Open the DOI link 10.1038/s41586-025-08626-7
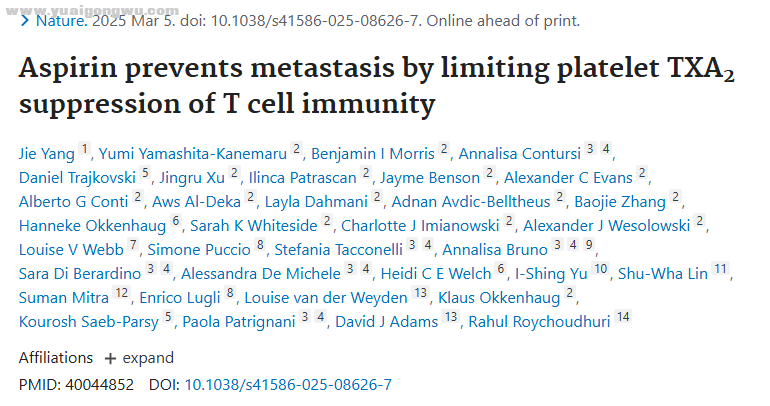 [288, 384]
